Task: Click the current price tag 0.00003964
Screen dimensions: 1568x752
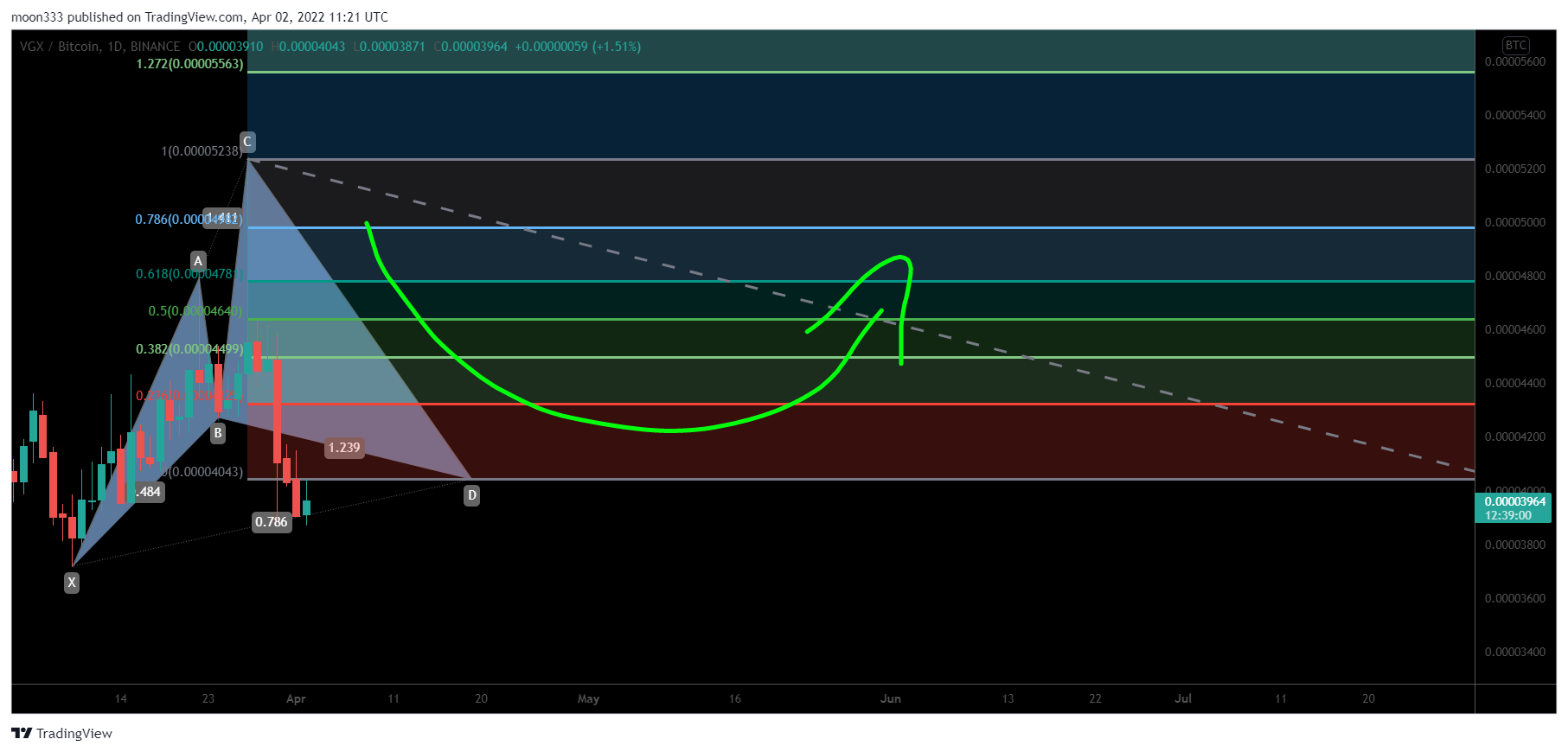Action: click(1514, 501)
